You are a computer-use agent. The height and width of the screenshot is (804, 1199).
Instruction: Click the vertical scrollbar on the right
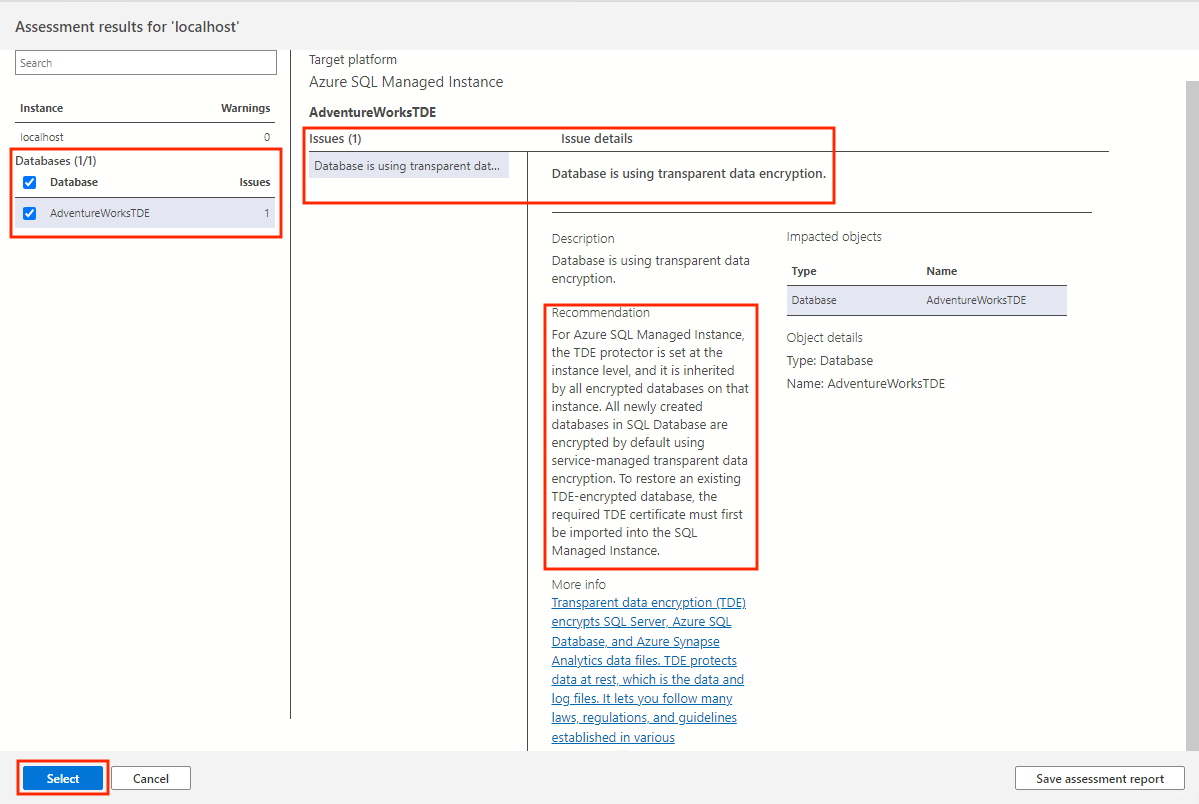click(x=1192, y=413)
